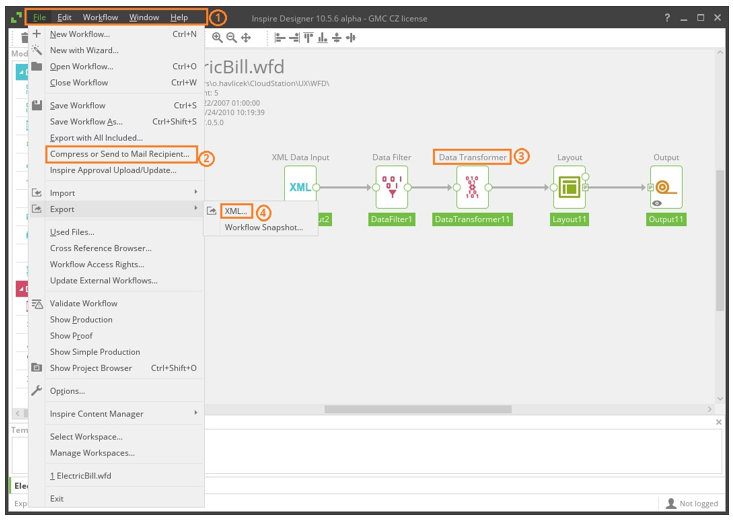Choose Options... menu entry
The height and width of the screenshot is (521, 733).
pos(116,391)
